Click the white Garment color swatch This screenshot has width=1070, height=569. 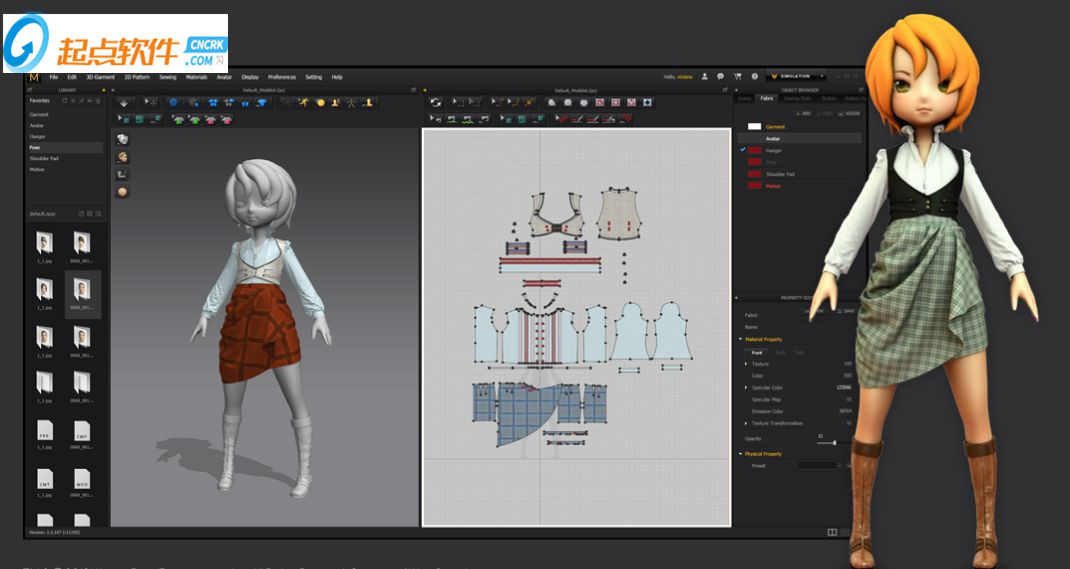[754, 127]
